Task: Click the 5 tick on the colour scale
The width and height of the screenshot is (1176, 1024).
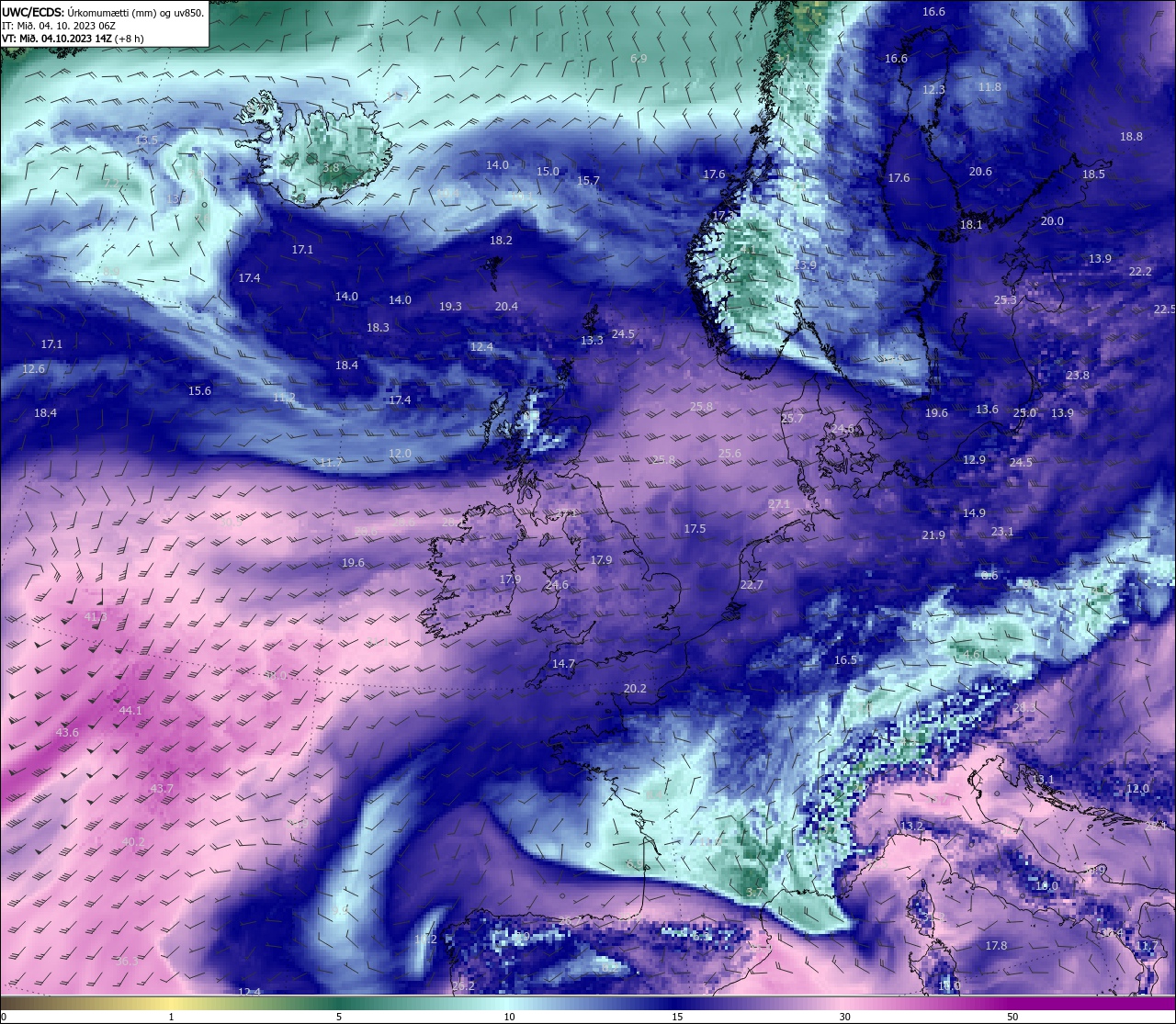Action: pos(339,1017)
